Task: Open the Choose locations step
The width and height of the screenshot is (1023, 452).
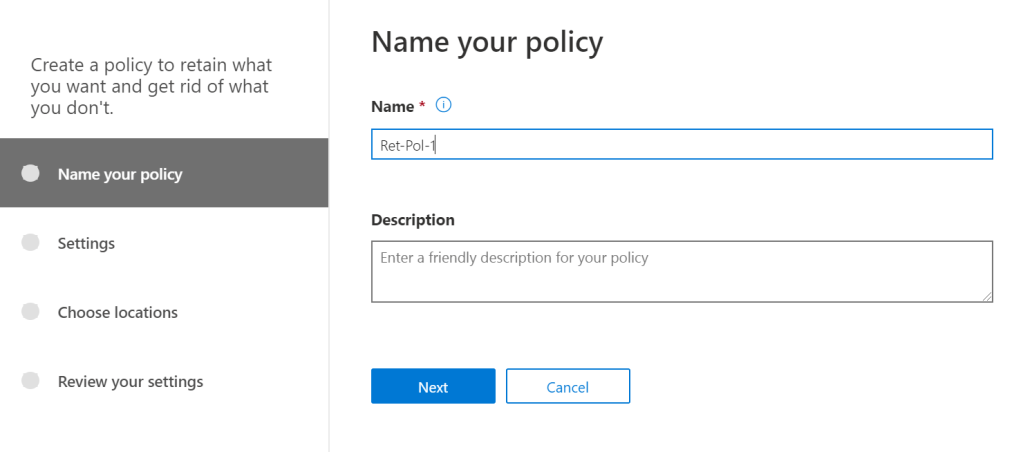Action: [x=117, y=312]
